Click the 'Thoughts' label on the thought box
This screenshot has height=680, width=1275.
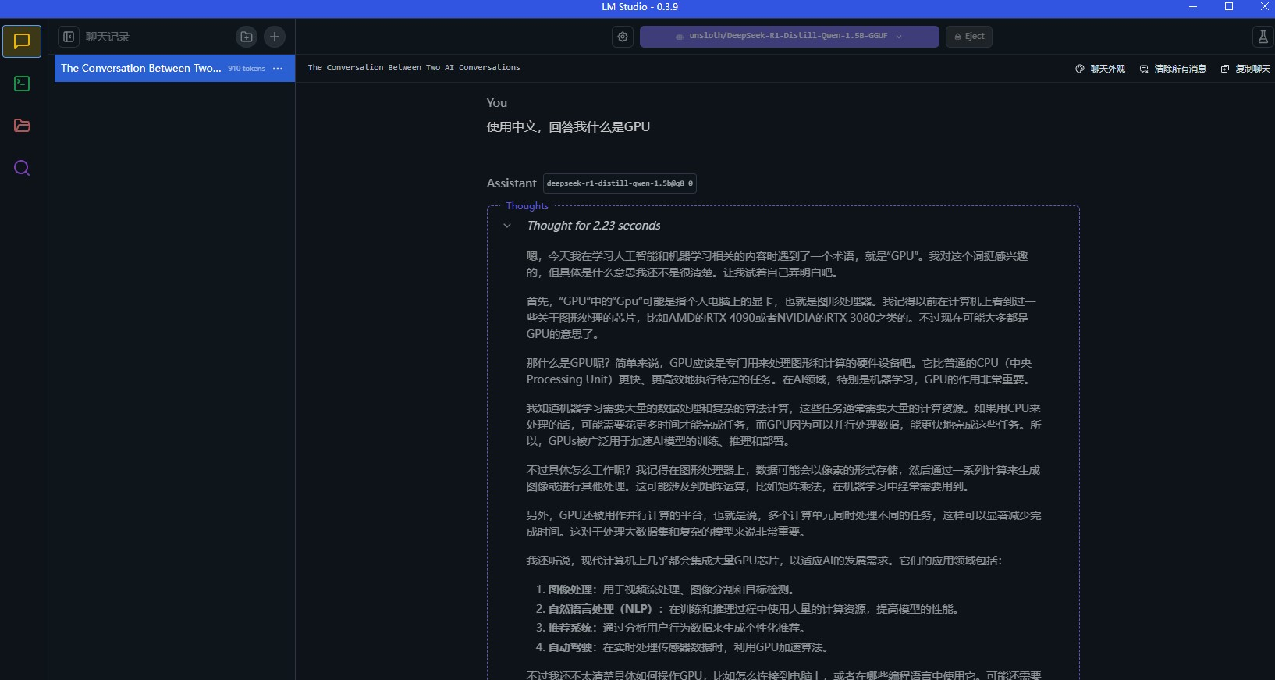(x=527, y=206)
